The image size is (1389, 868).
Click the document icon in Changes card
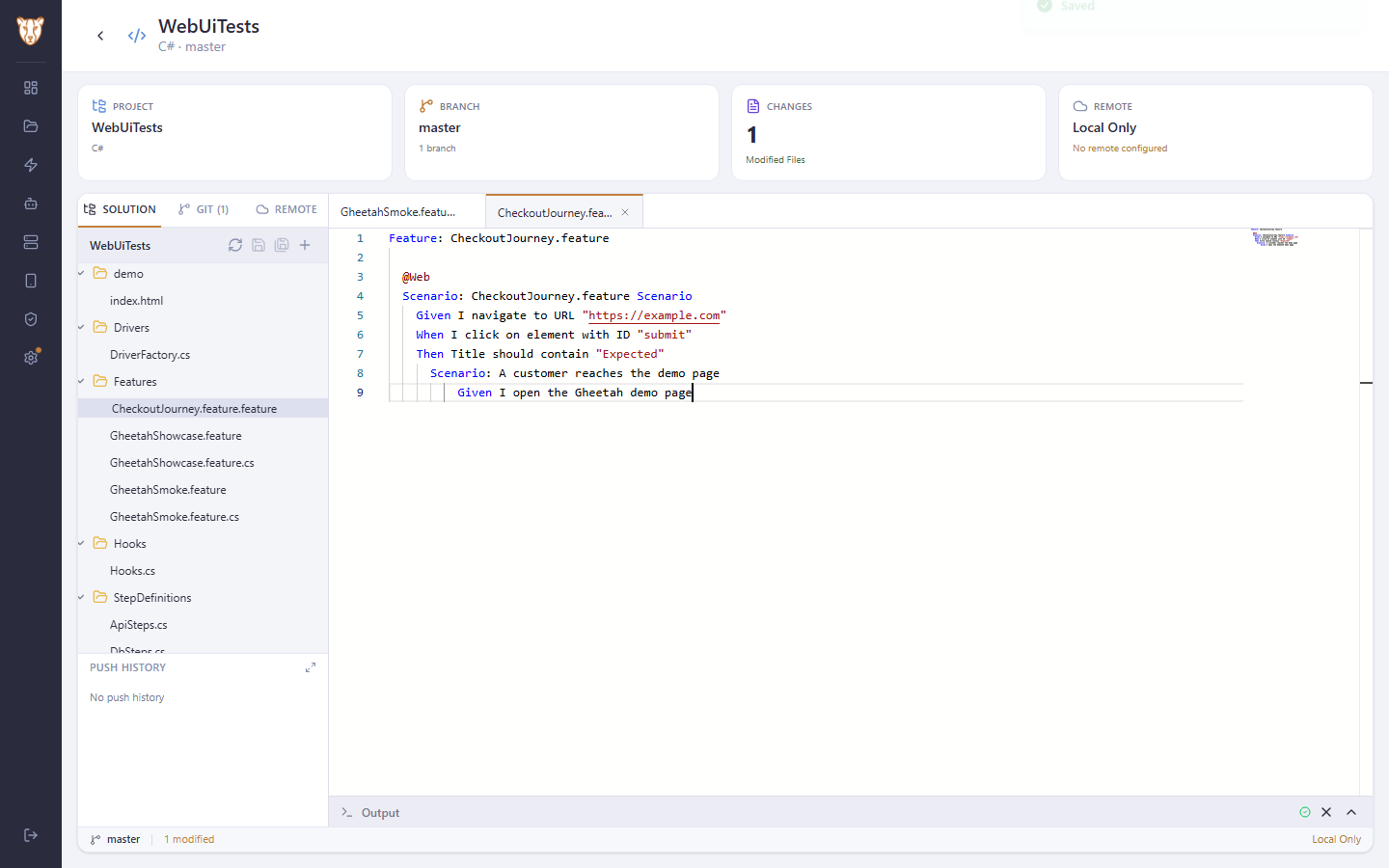point(753,106)
